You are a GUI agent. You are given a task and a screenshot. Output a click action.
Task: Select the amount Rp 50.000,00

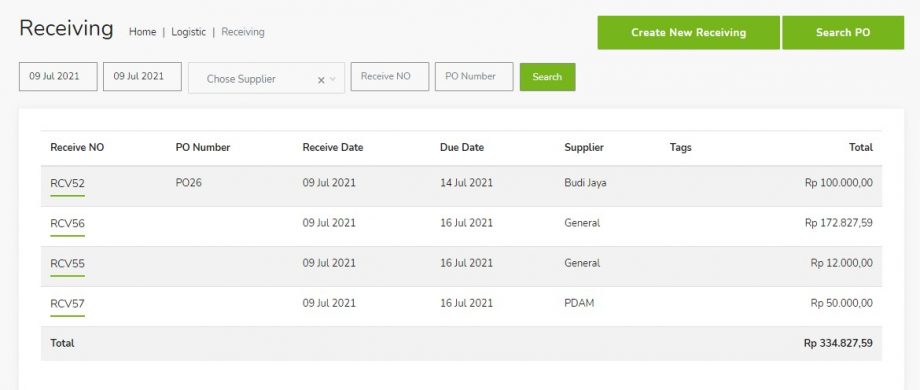(842, 303)
